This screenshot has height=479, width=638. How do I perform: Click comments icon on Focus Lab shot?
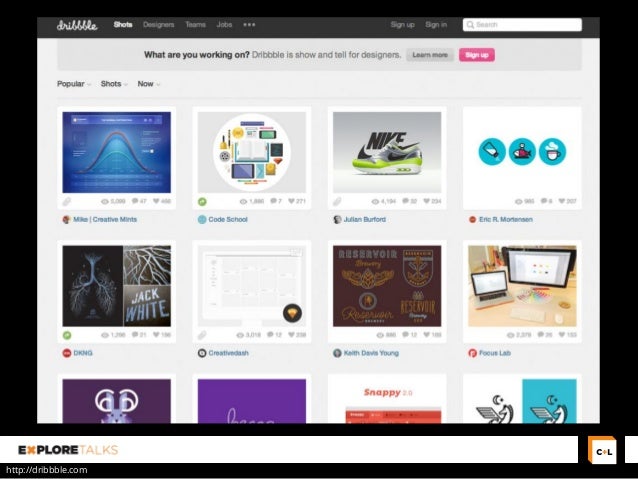point(541,335)
